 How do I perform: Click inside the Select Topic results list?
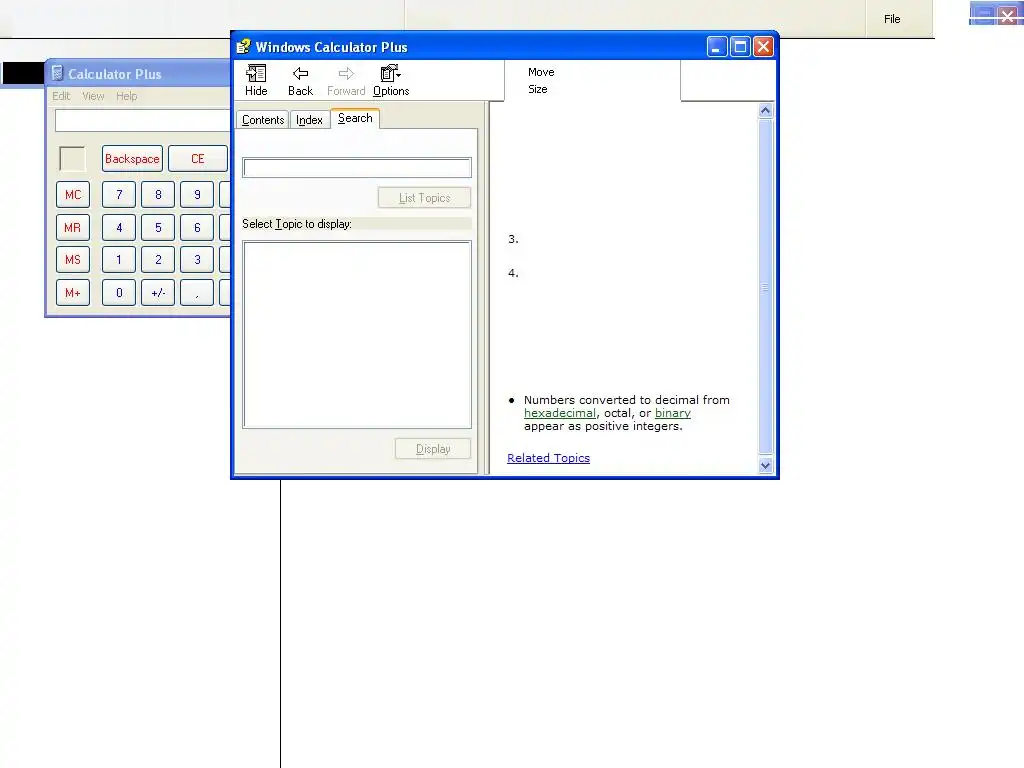tap(357, 334)
